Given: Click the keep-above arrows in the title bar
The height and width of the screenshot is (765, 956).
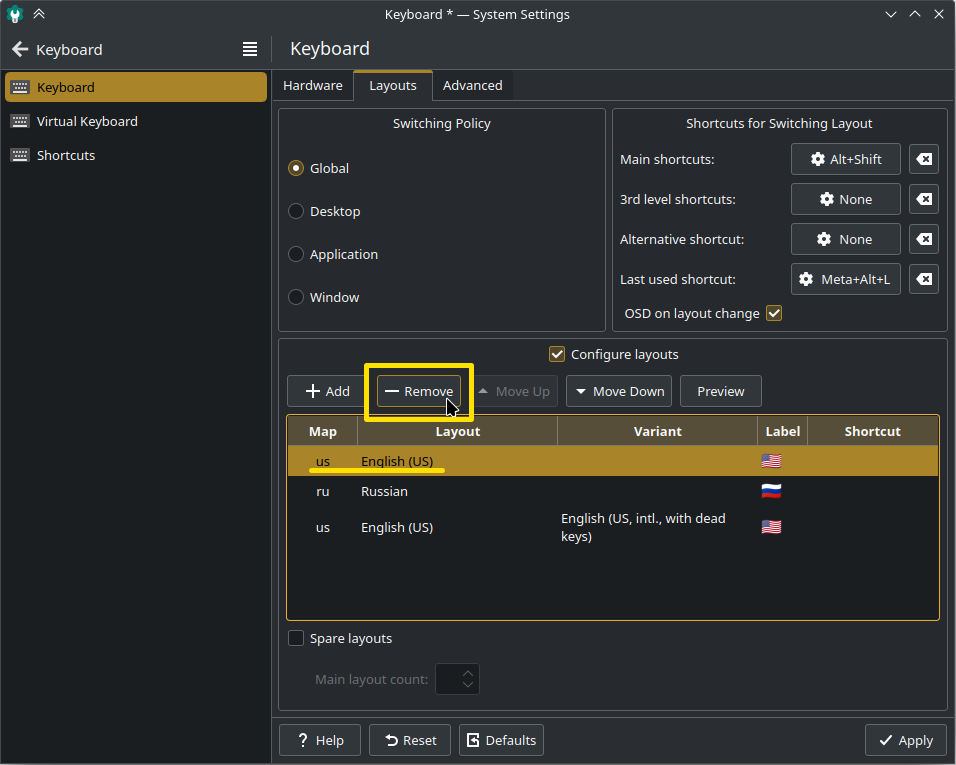Looking at the screenshot, I should pyautogui.click(x=38, y=15).
